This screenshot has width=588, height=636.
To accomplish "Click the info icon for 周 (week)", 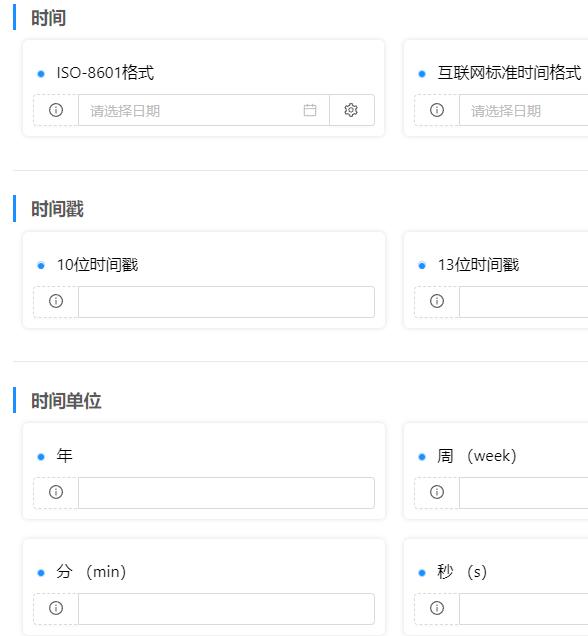I will point(437,492).
